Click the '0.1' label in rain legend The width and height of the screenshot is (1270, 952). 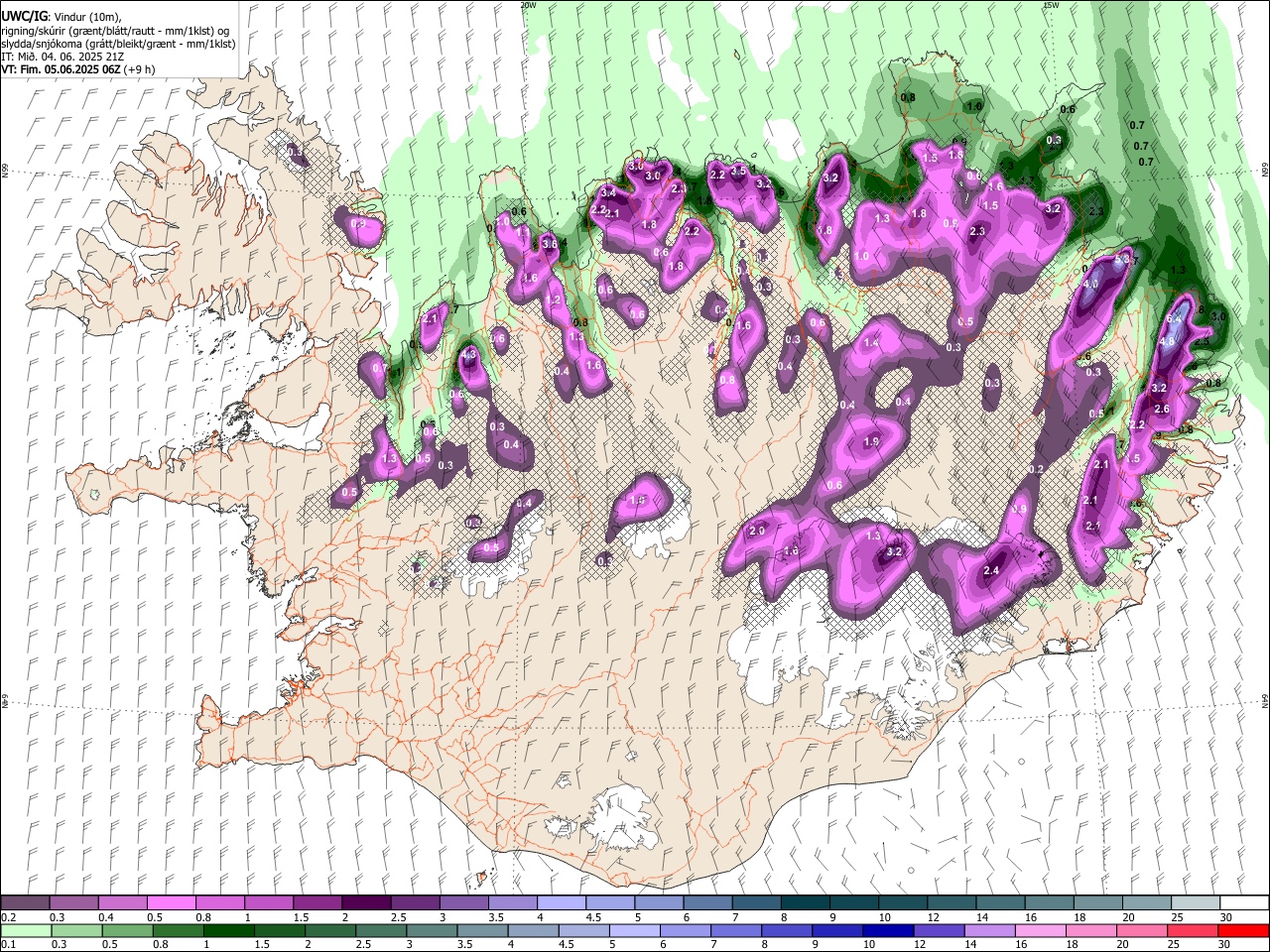[9, 945]
